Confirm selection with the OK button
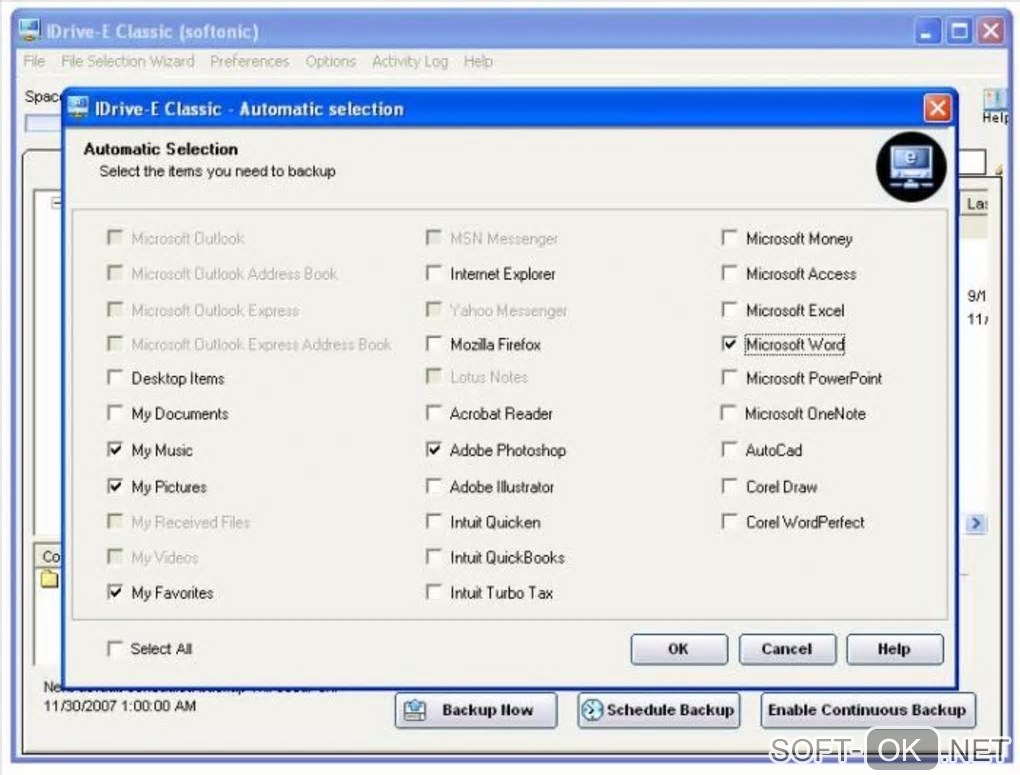Screen dimensions: 1020x775 678,649
